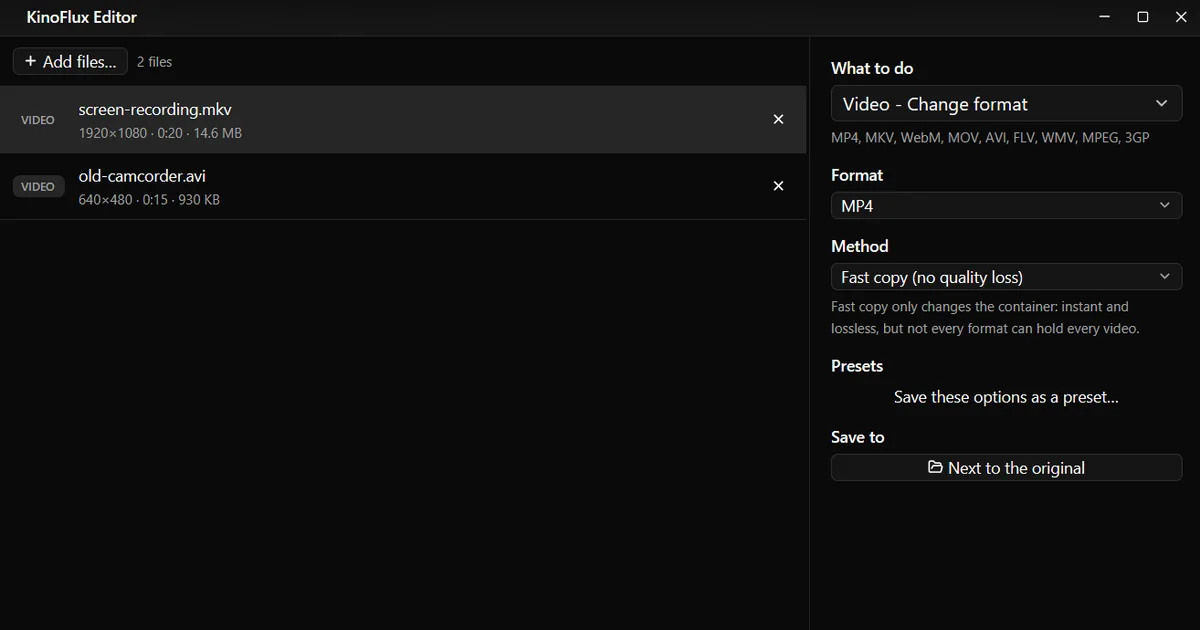
Task: Click the Presets heading
Action: coord(857,366)
